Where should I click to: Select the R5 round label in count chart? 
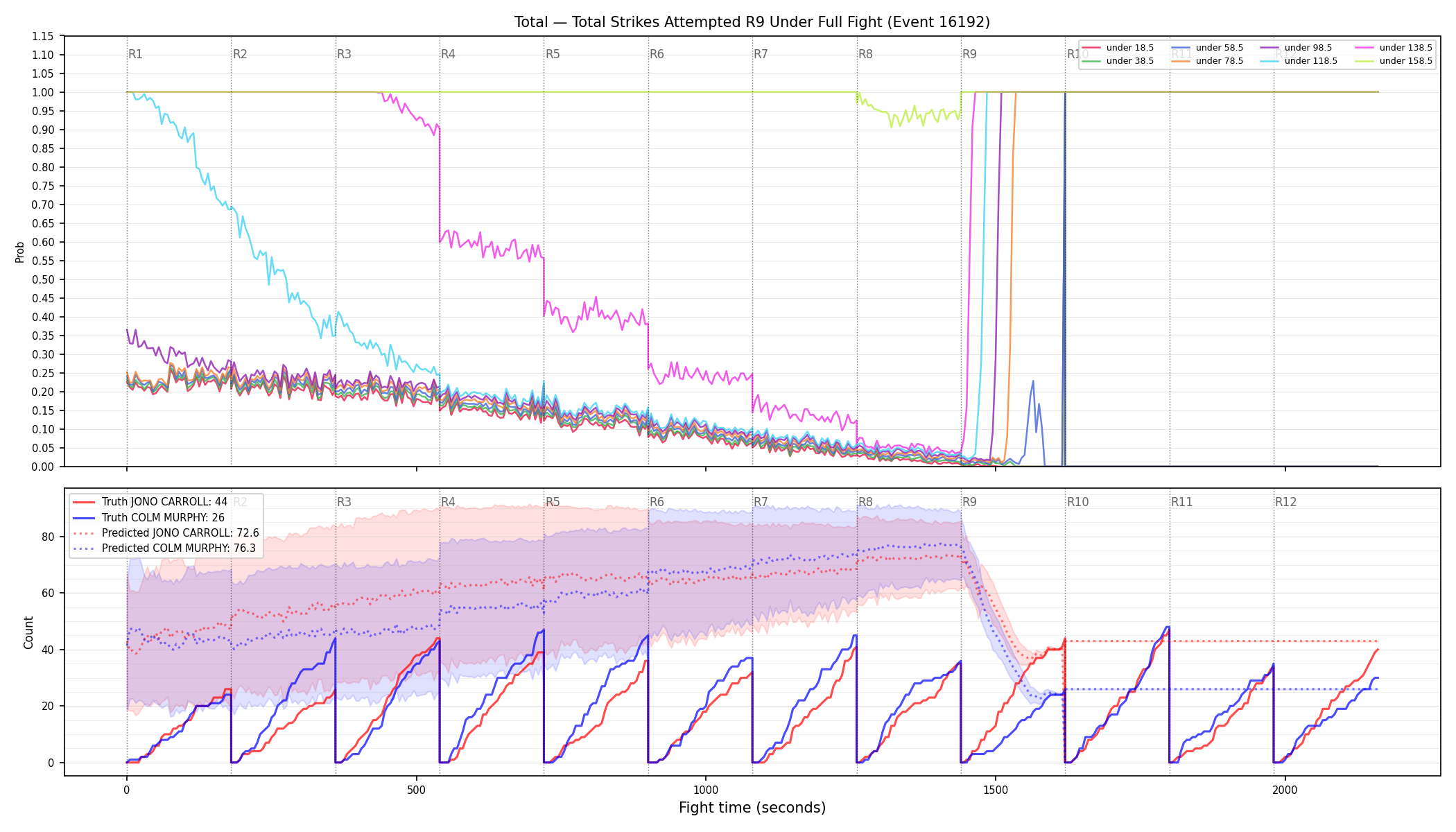click(553, 502)
